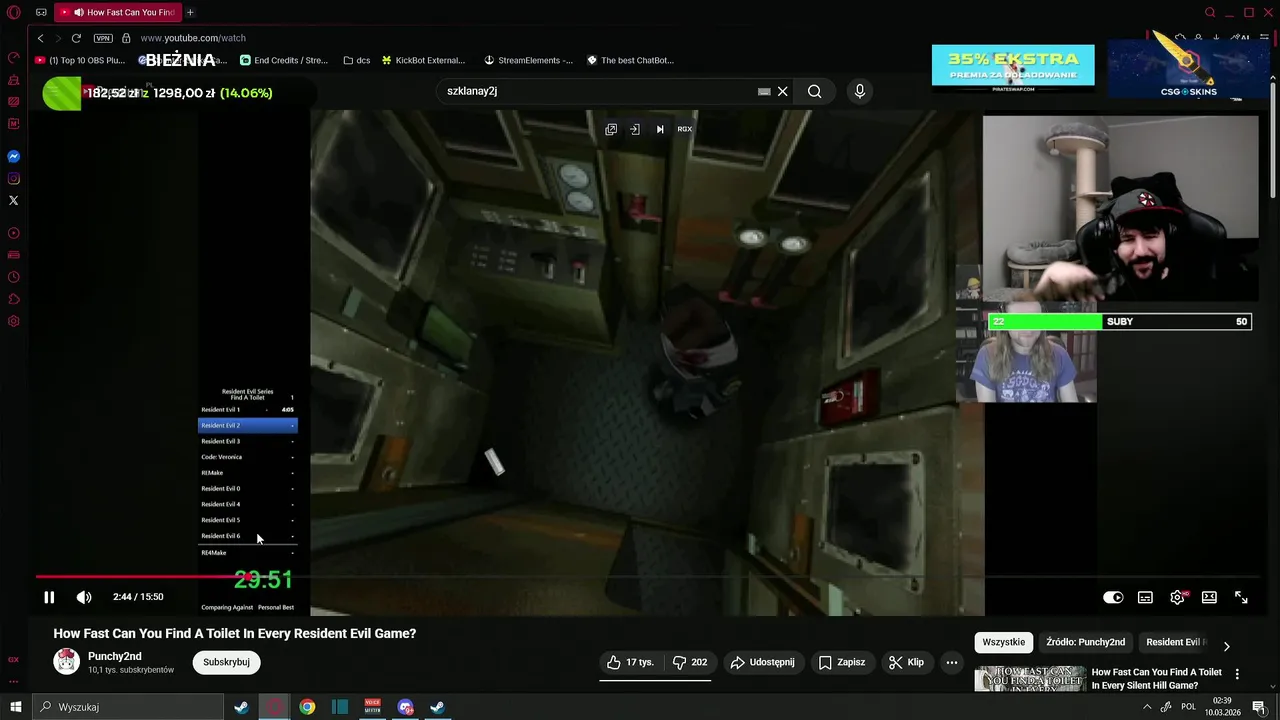Open video player settings gear
The image size is (1280, 720).
(x=1177, y=597)
